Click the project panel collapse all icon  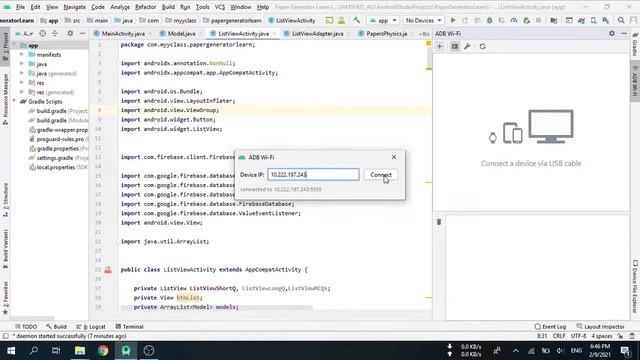tap(55, 33)
